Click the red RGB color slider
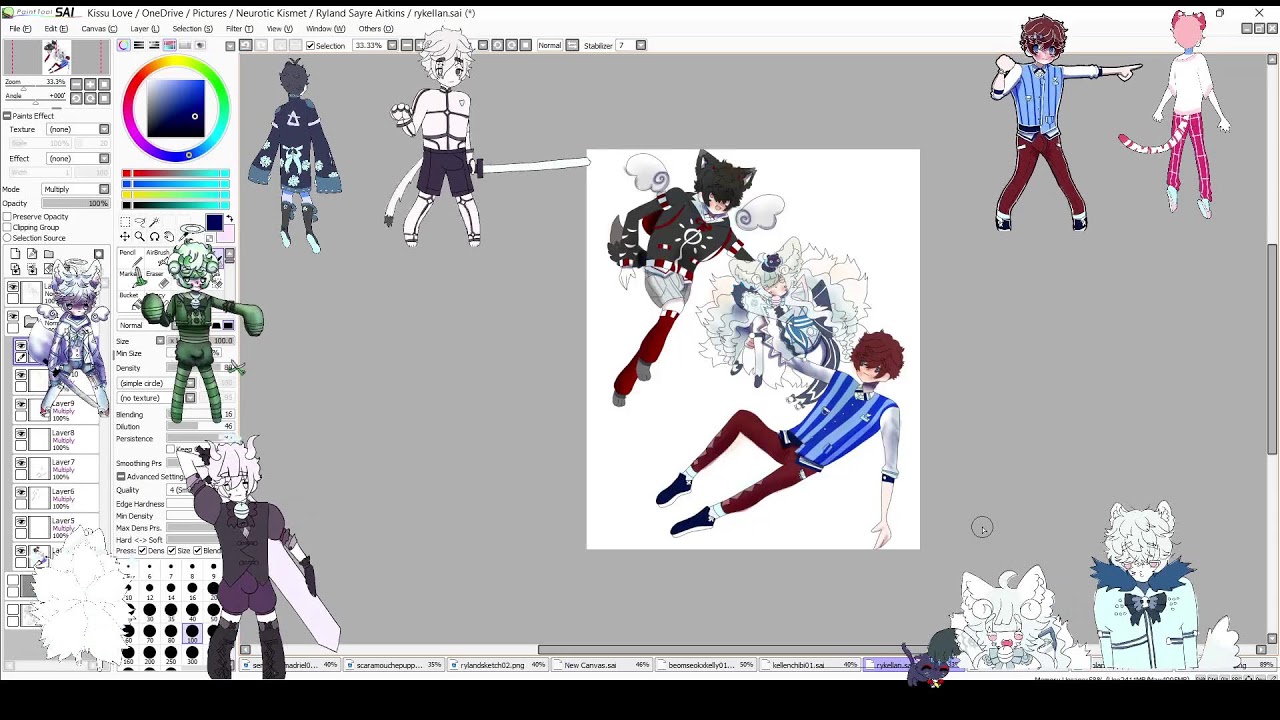This screenshot has width=1280, height=720. (177, 174)
